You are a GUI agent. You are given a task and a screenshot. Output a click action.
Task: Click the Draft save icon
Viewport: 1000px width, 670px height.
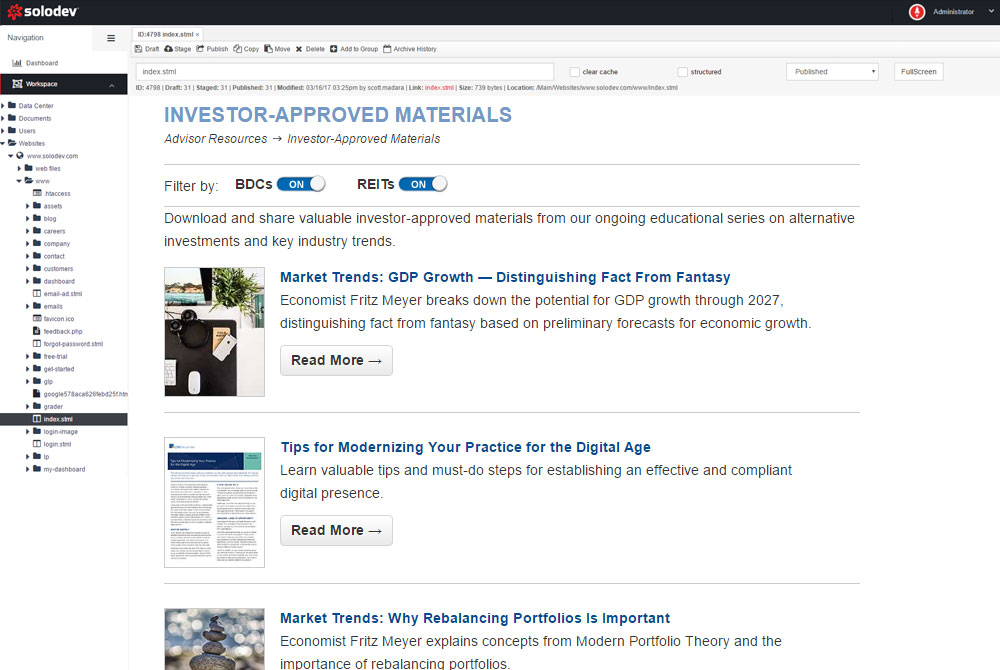138,49
